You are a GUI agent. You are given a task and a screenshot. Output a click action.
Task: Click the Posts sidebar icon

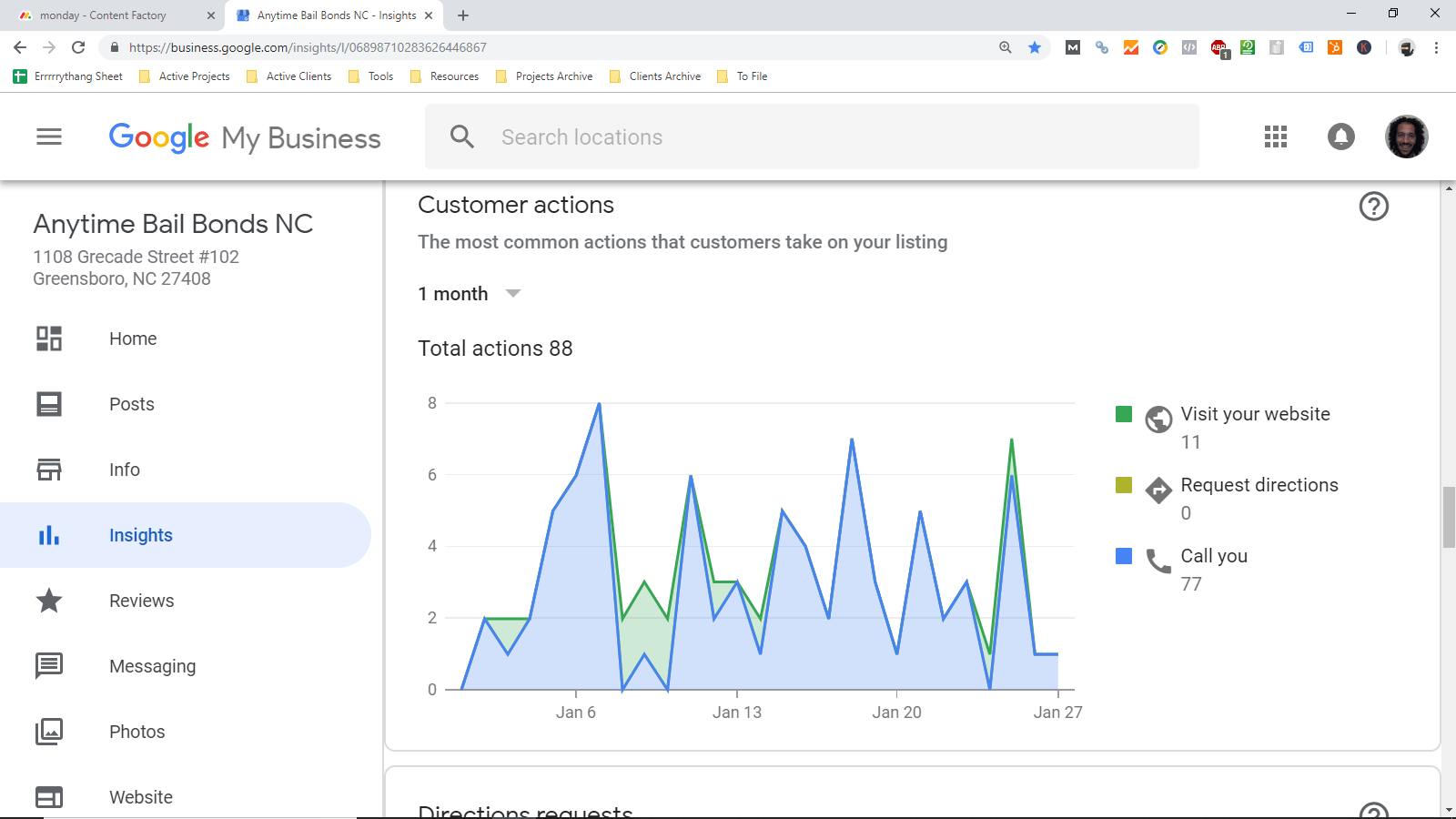[x=49, y=404]
